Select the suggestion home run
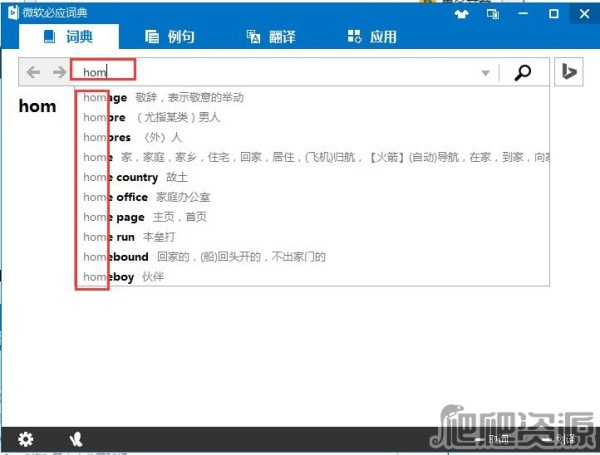The width and height of the screenshot is (600, 455). 312,237
